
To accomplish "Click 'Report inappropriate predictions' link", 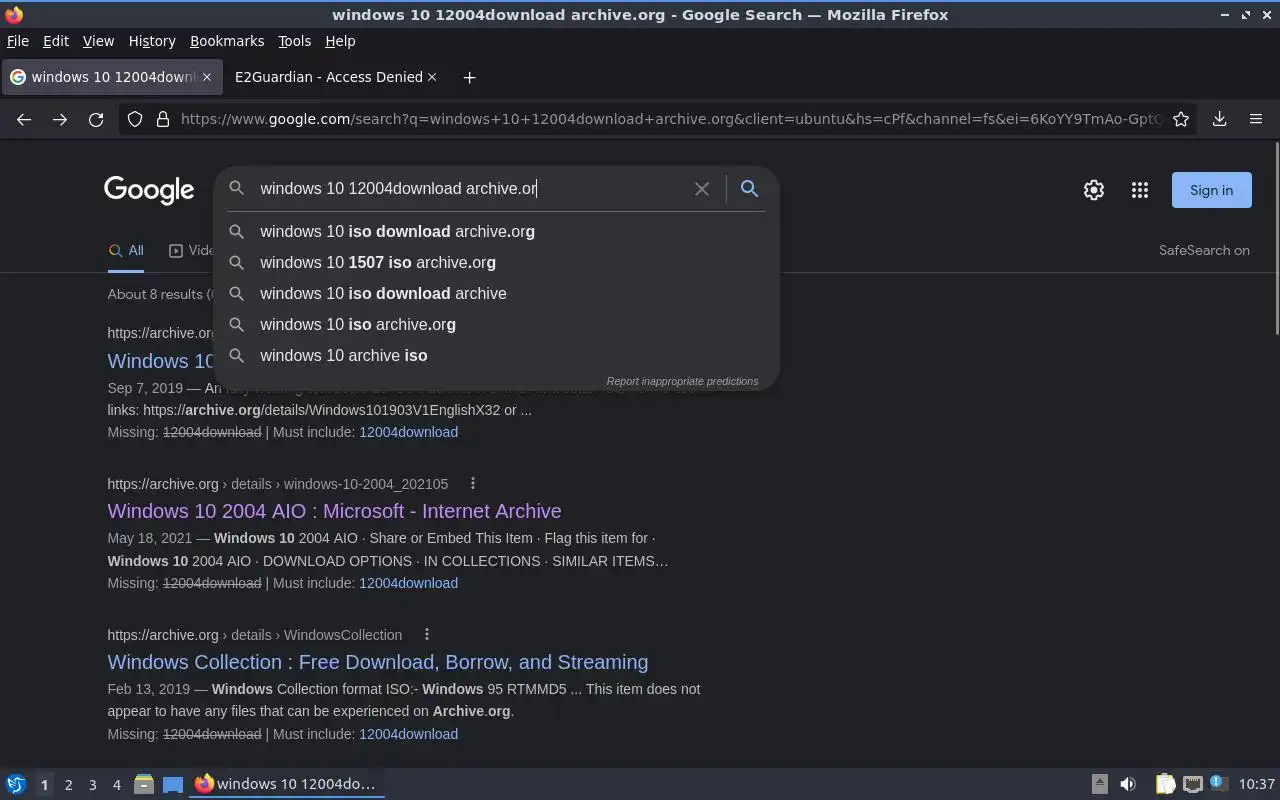I will pyautogui.click(x=682, y=381).
